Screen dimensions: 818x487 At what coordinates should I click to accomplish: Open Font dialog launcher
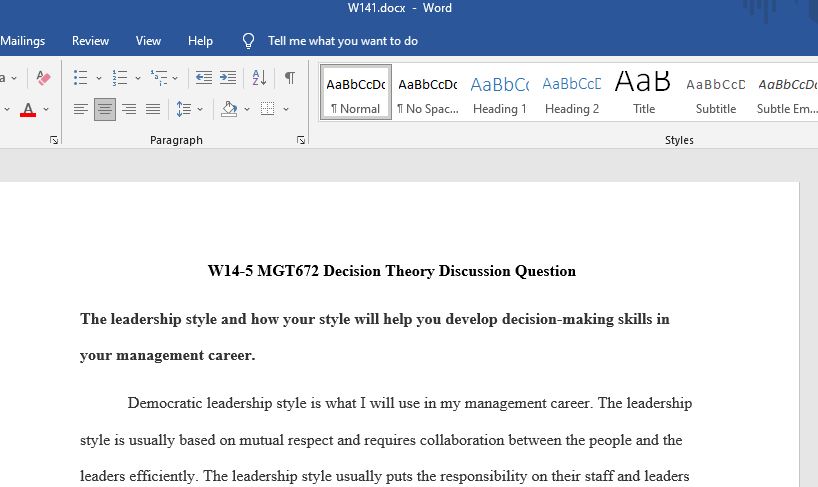(x=54, y=140)
